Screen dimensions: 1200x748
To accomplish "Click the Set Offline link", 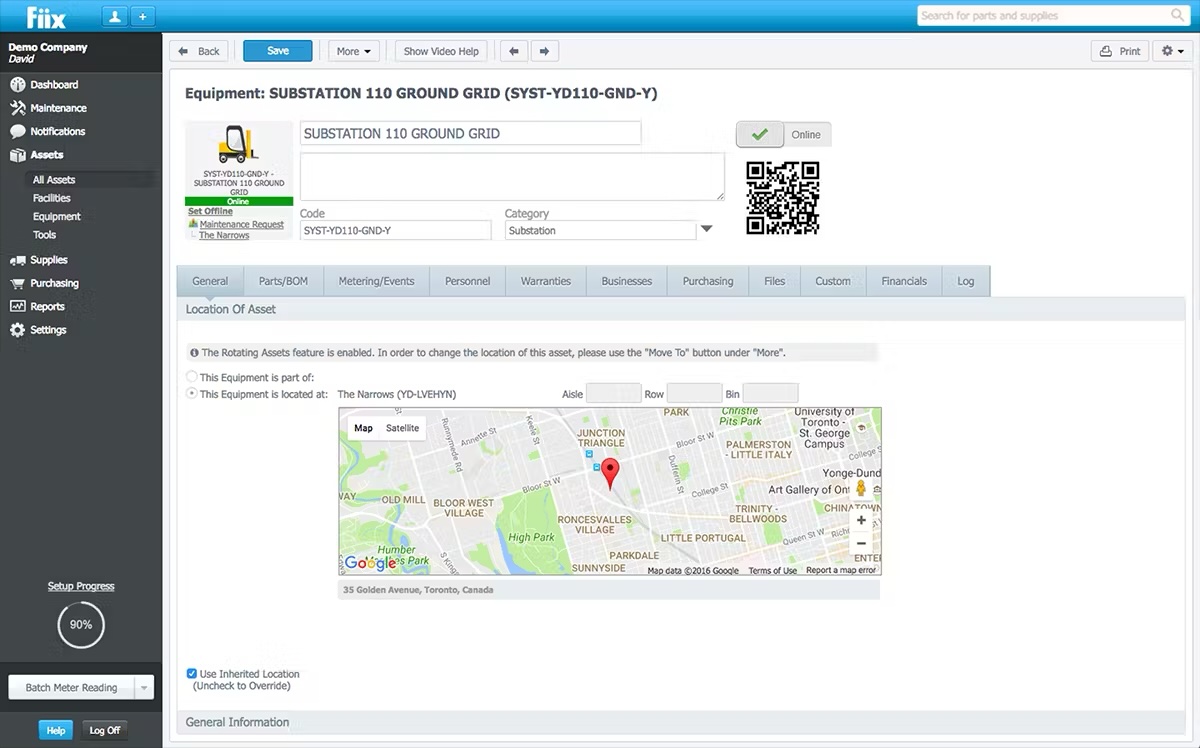I will tap(210, 211).
